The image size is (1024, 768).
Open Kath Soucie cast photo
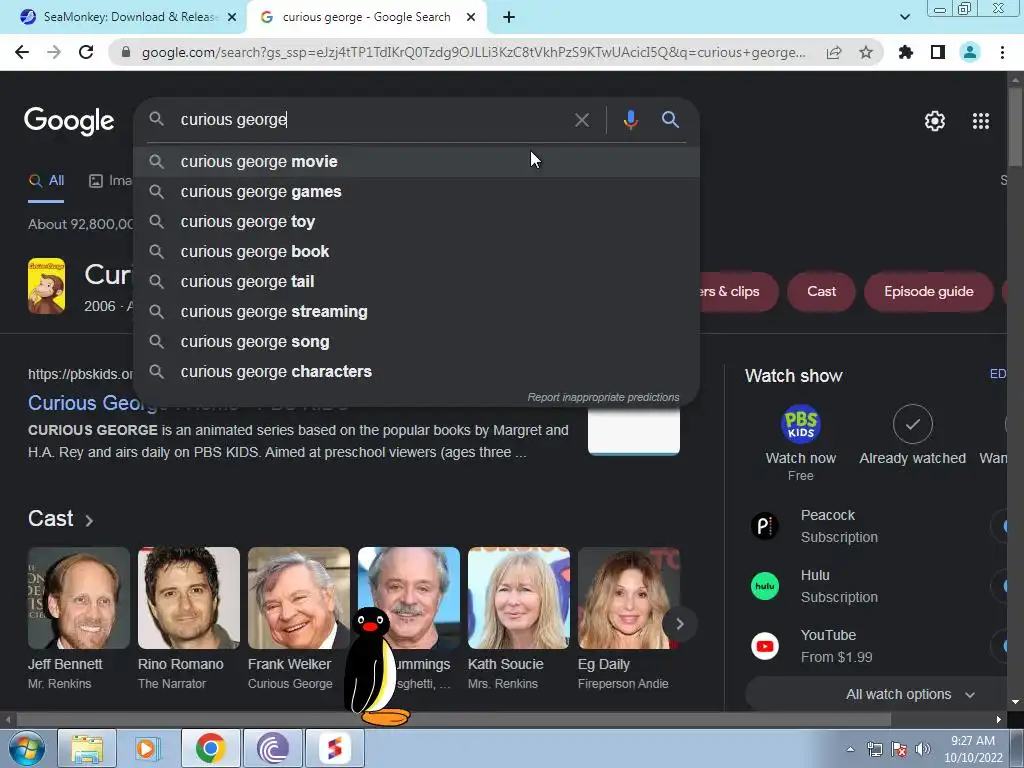click(x=519, y=598)
